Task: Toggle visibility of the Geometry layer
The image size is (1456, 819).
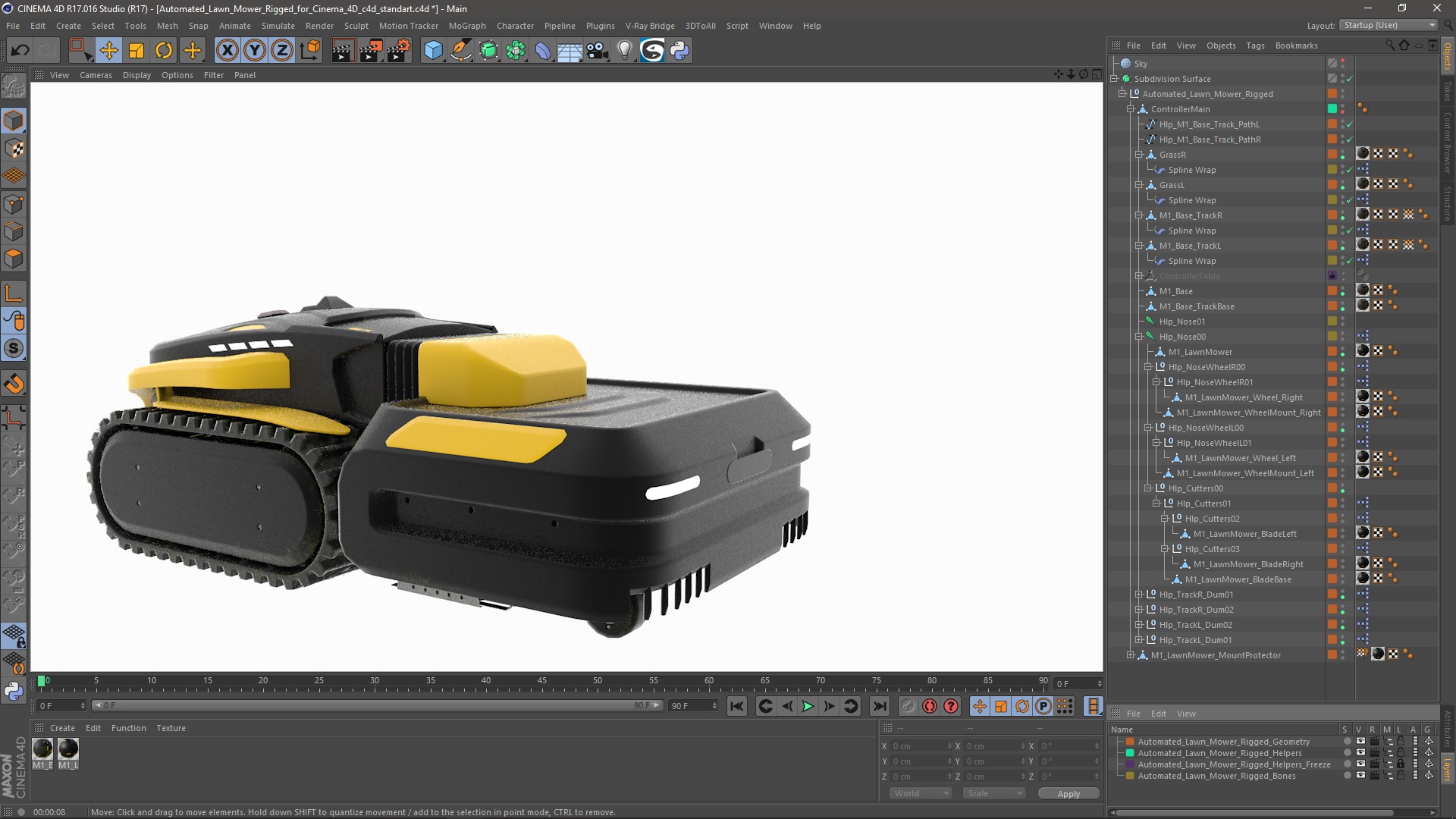Action: [x=1360, y=742]
